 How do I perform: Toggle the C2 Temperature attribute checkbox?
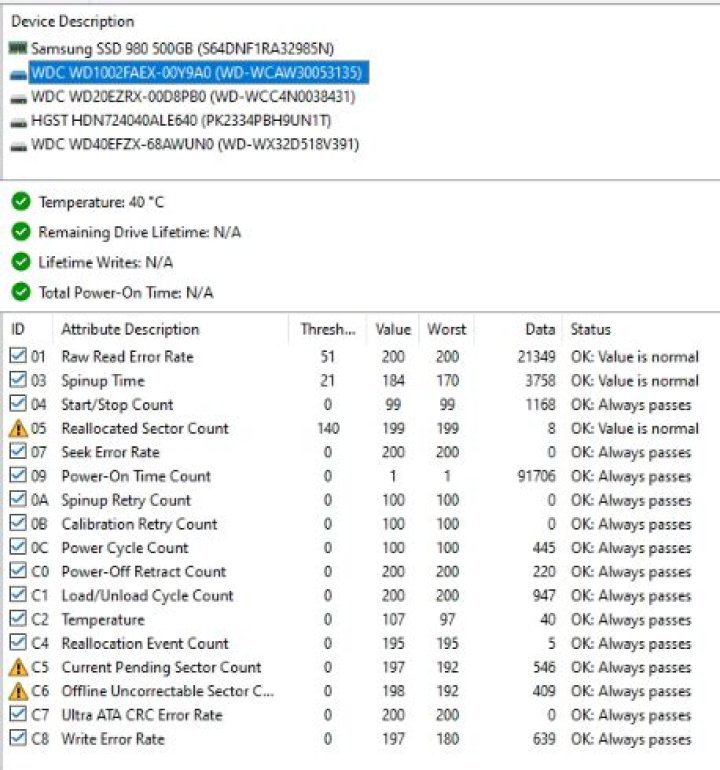click(18, 619)
